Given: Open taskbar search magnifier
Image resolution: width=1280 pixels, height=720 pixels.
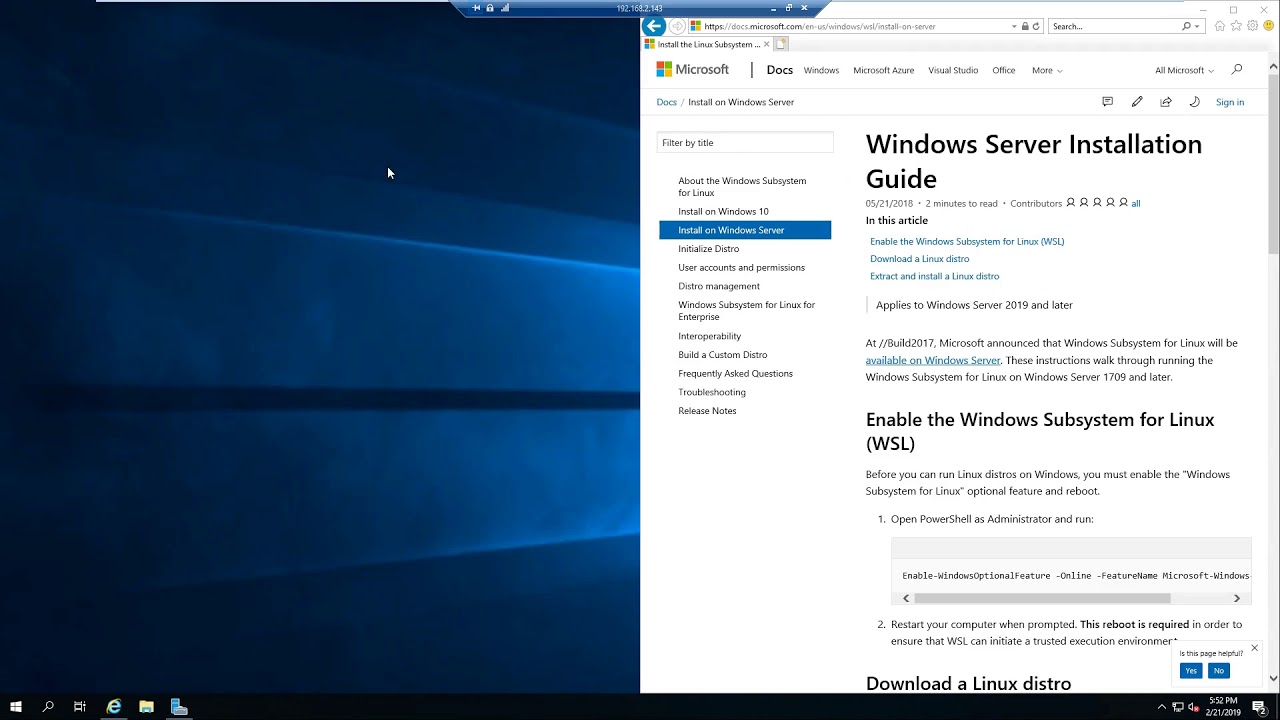Looking at the screenshot, I should point(48,707).
